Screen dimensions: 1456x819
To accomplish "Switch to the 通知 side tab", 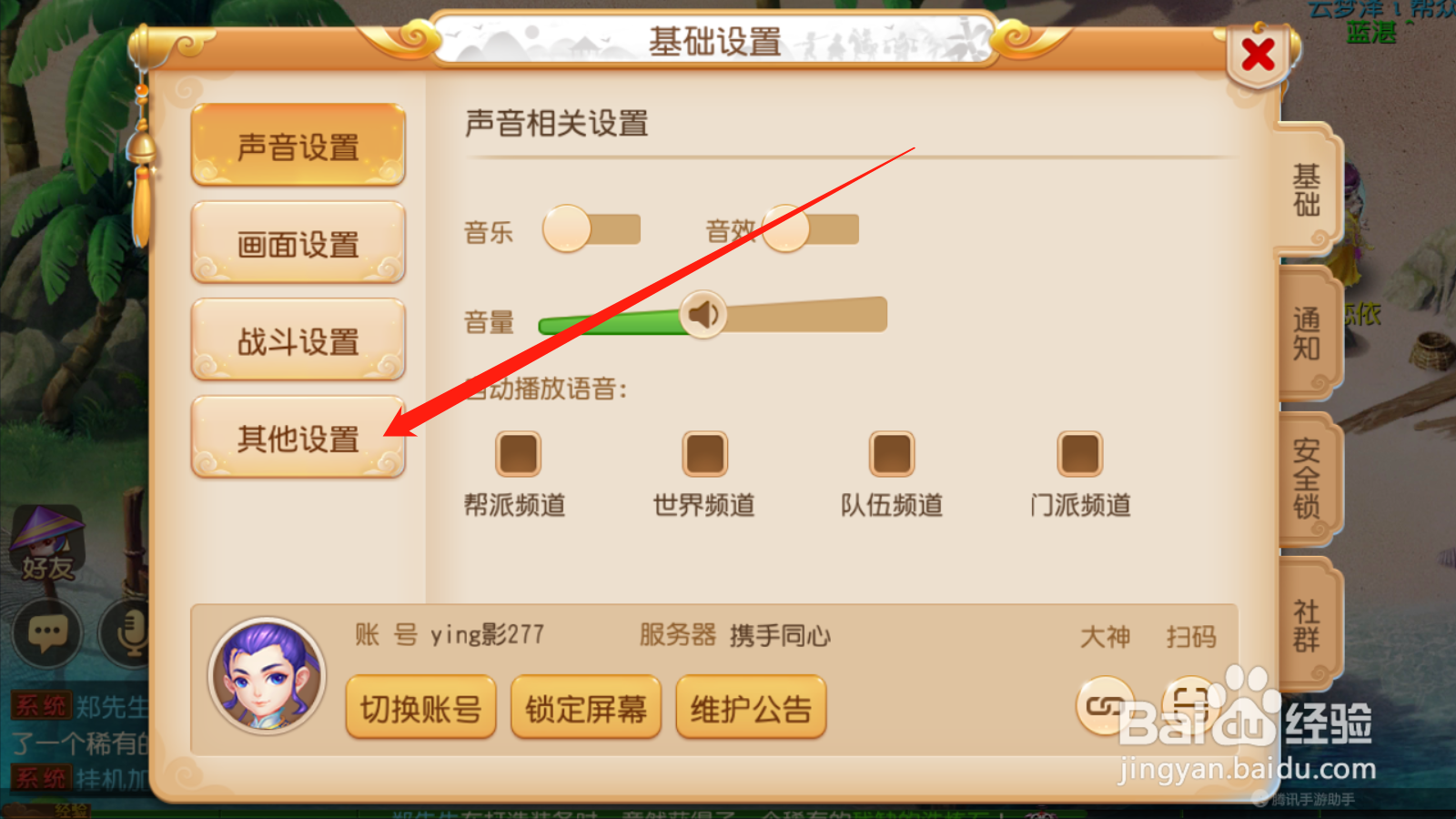I will point(1308,333).
